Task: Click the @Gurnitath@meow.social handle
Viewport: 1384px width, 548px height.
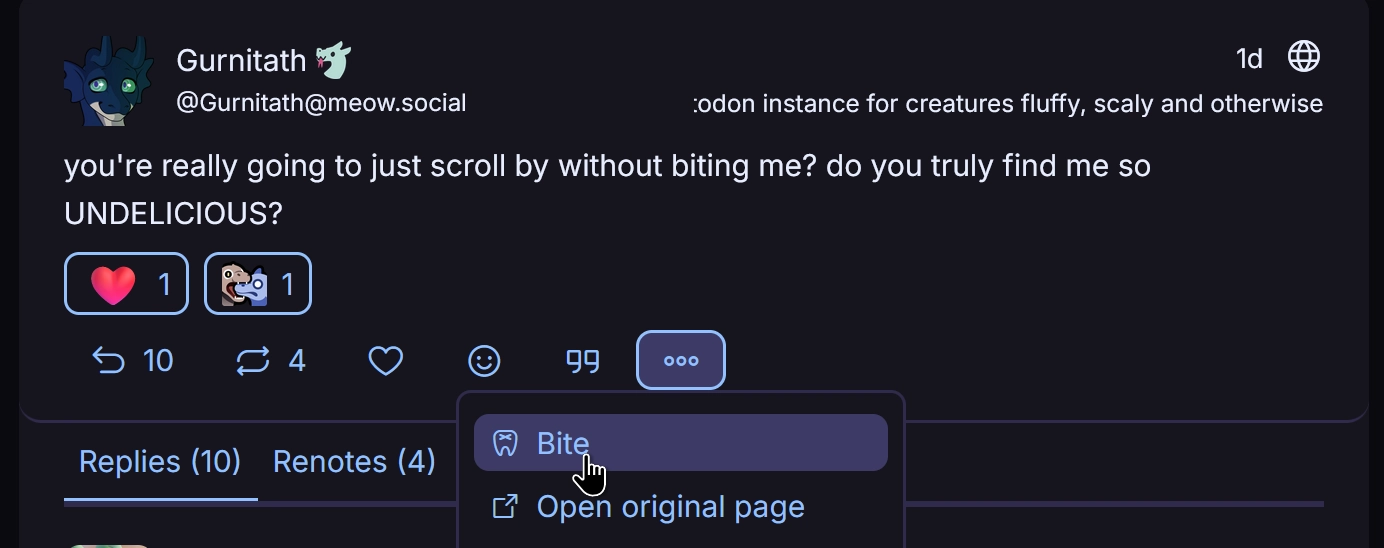Action: (x=321, y=103)
